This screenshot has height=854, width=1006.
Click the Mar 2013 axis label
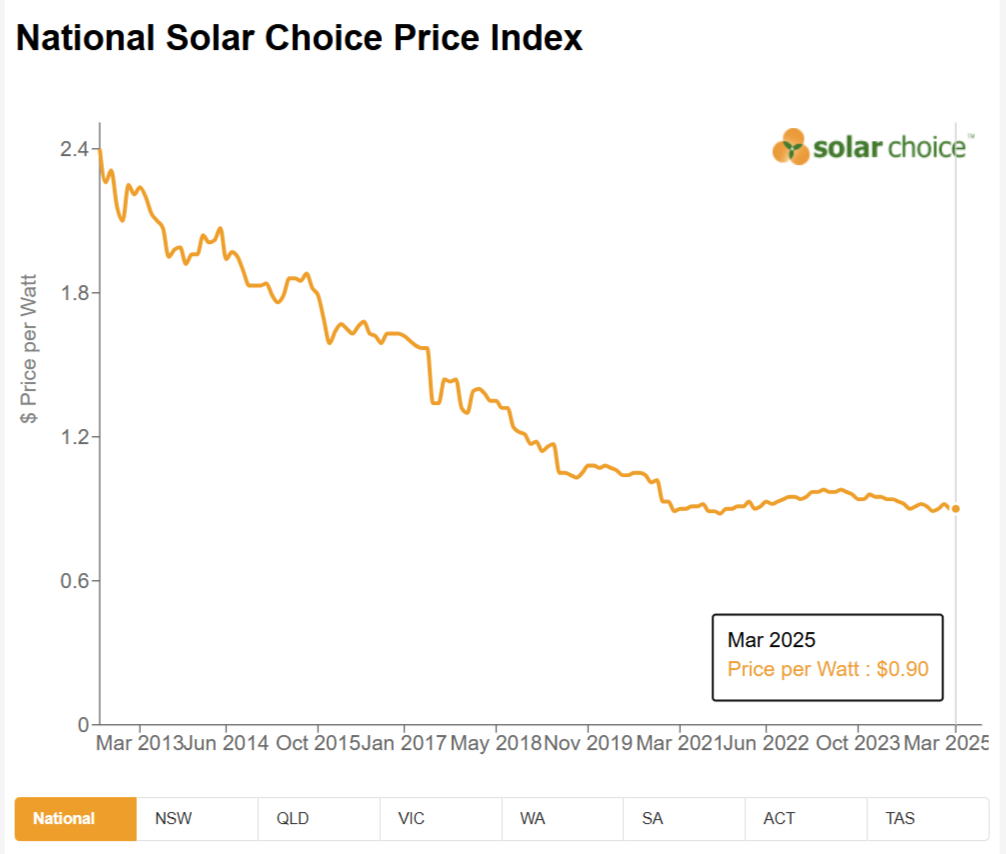[x=138, y=744]
